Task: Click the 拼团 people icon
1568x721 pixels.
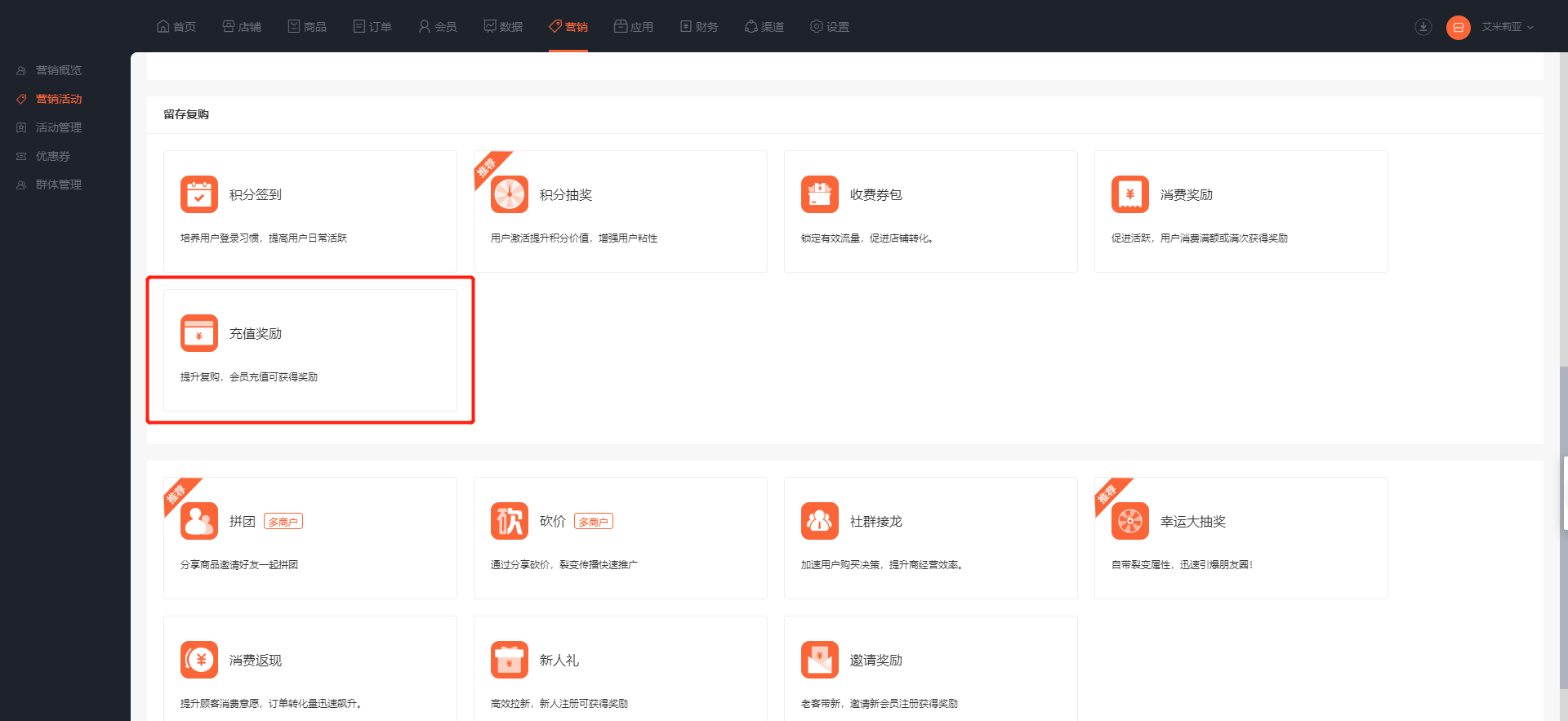Action: [199, 521]
